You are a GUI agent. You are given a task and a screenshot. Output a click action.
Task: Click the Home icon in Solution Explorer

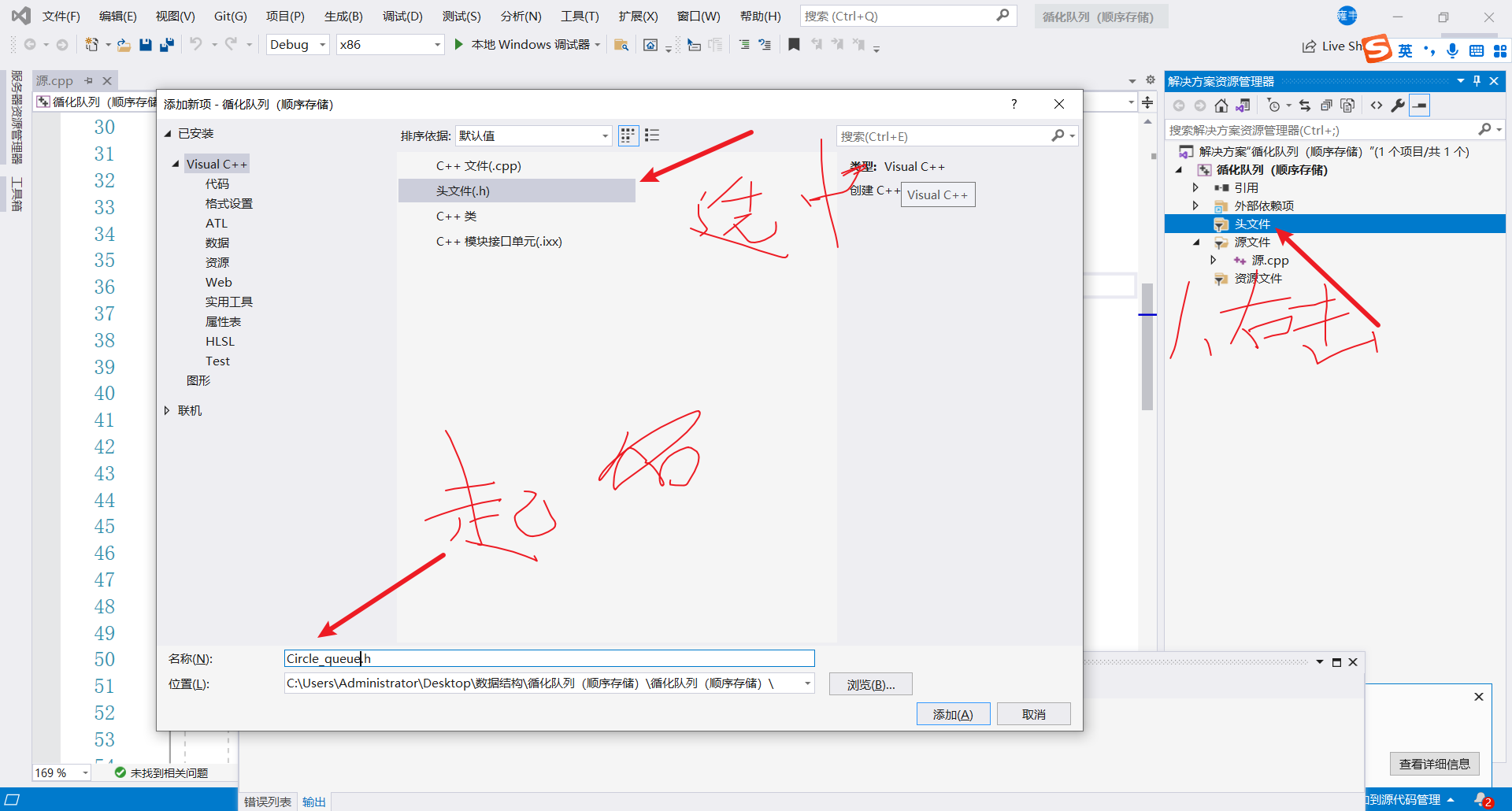click(x=1221, y=106)
